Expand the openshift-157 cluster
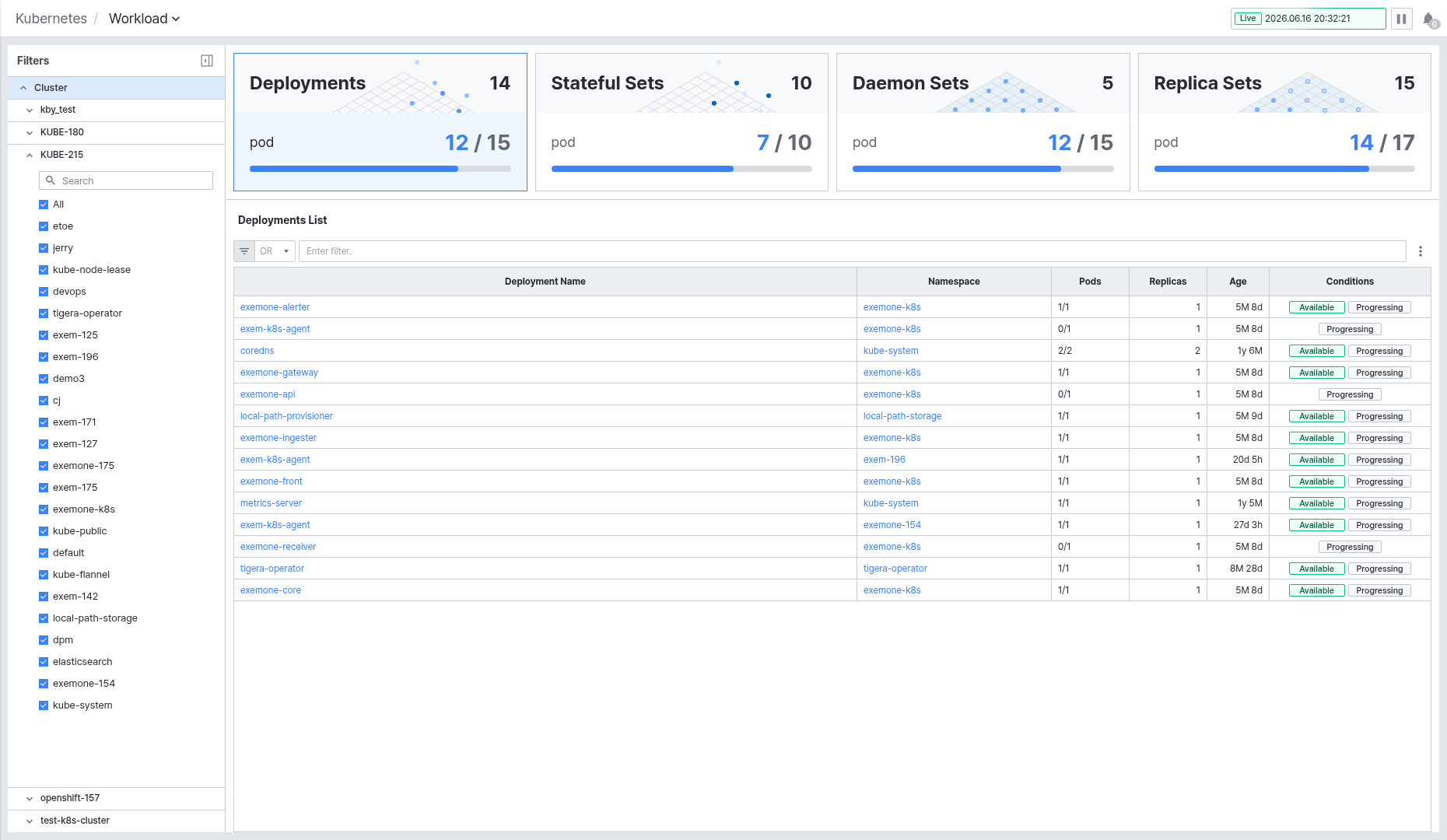Image resolution: width=1447 pixels, height=840 pixels. coord(30,798)
